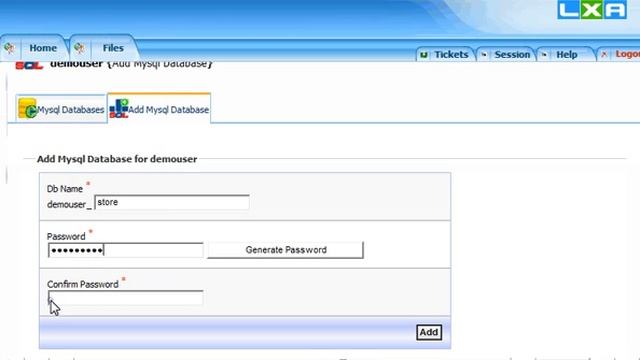This screenshot has height=360, width=640.
Task: Open the Tickets menu
Action: [x=451, y=55]
